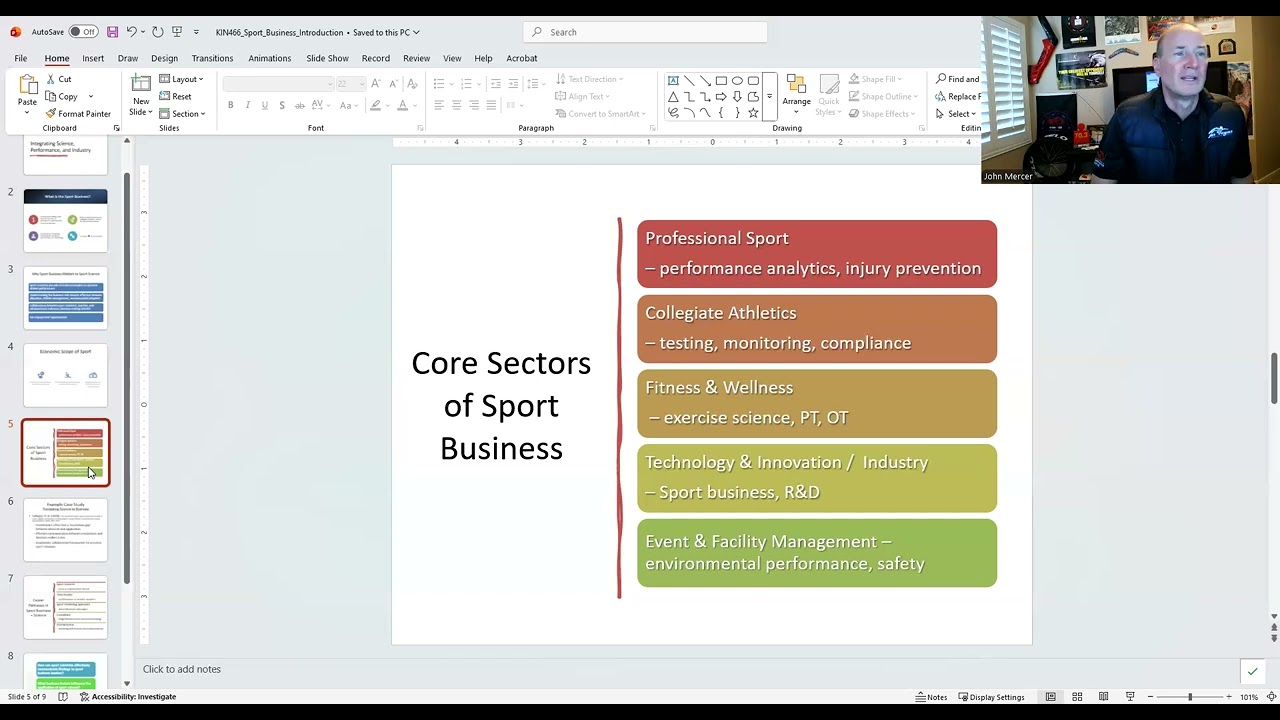Click Normal view icon in status bar
This screenshot has height=720, width=1280.
pos(1050,697)
